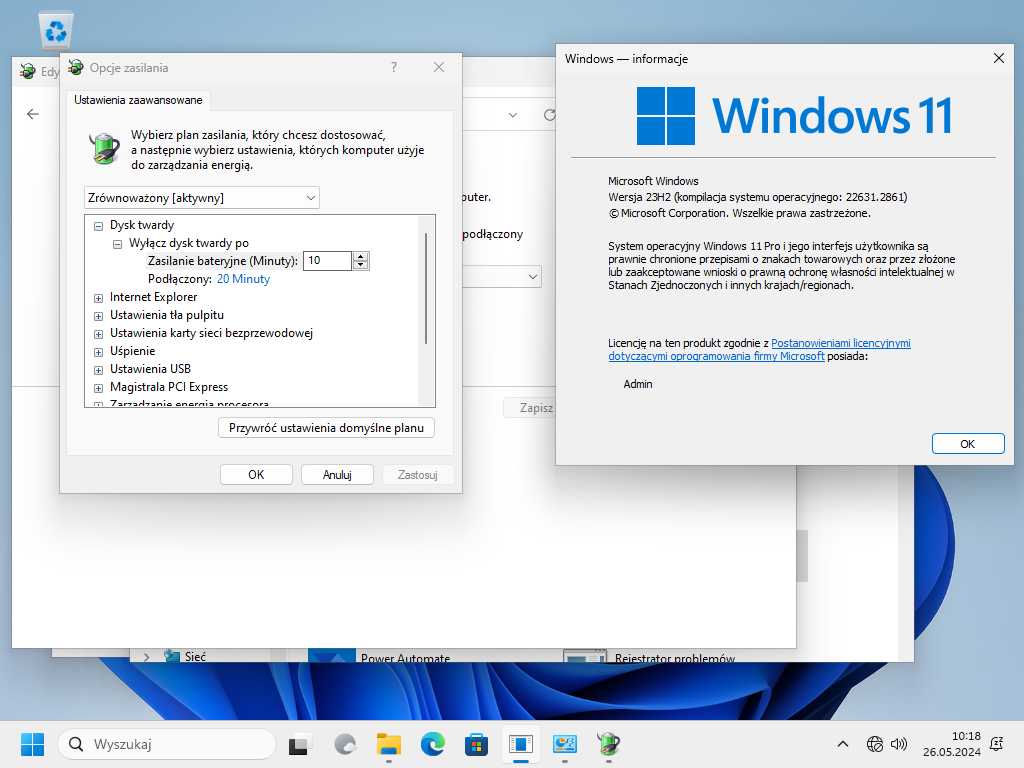Screen dimensions: 1024x768
Task: Increase battery minutes with the up spinner
Action: (x=360, y=256)
